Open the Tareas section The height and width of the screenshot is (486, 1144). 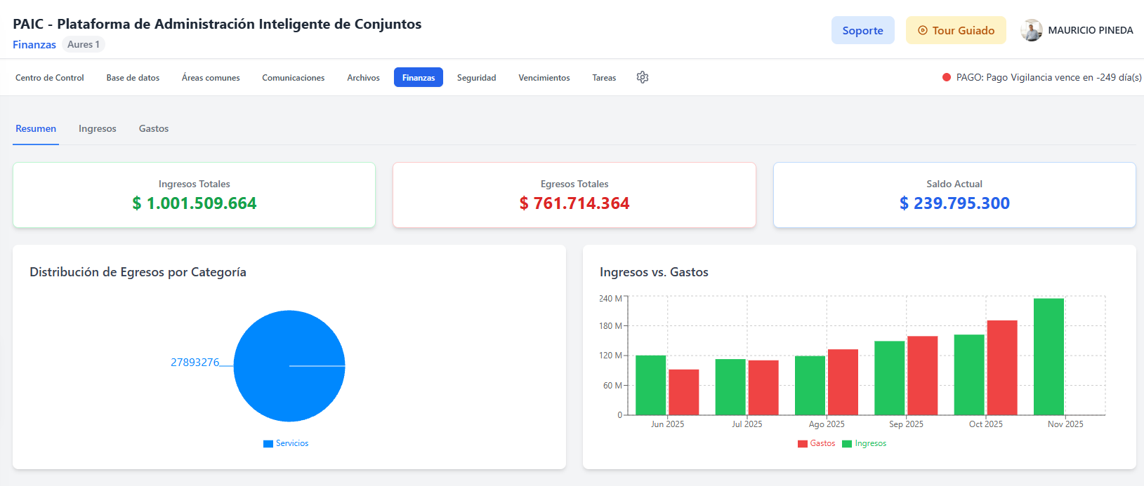[x=604, y=77]
